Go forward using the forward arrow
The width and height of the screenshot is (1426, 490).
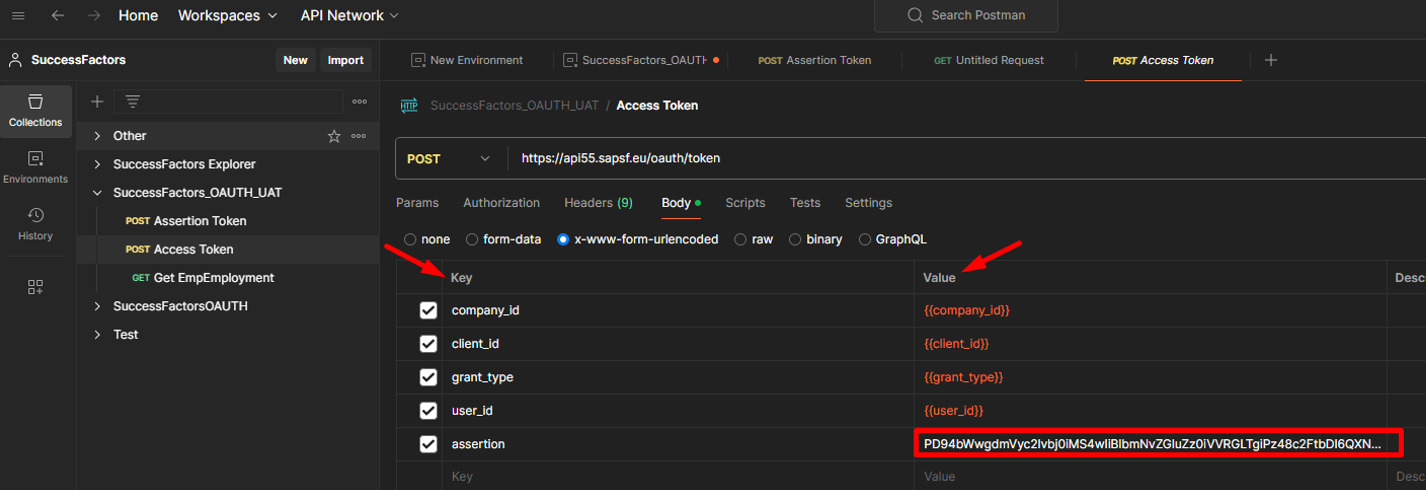click(x=94, y=16)
